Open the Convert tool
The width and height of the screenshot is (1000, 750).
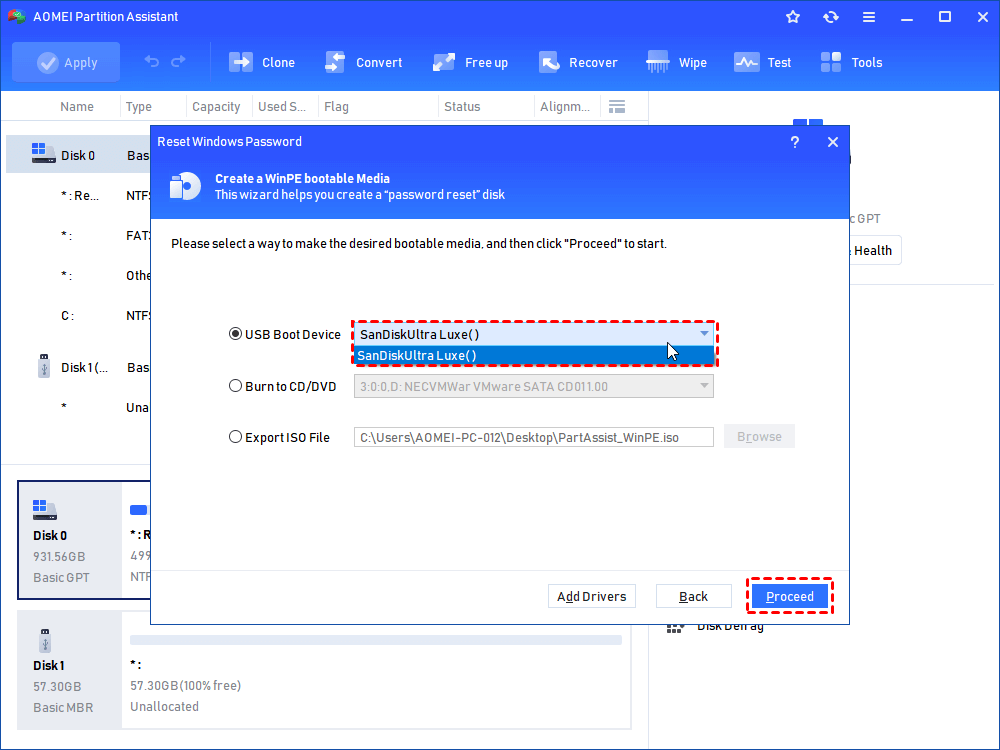click(335, 62)
